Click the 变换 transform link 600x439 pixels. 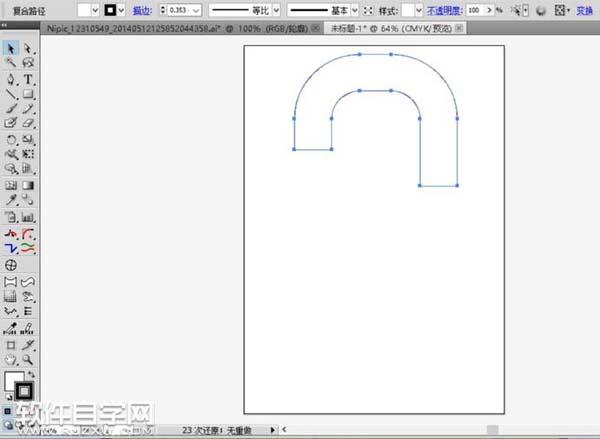point(585,9)
